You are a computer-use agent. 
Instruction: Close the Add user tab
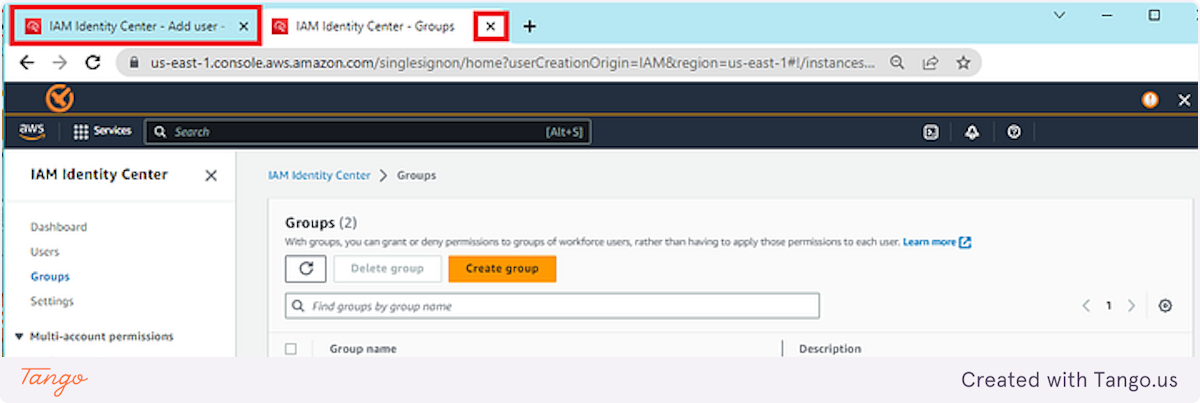(x=244, y=26)
